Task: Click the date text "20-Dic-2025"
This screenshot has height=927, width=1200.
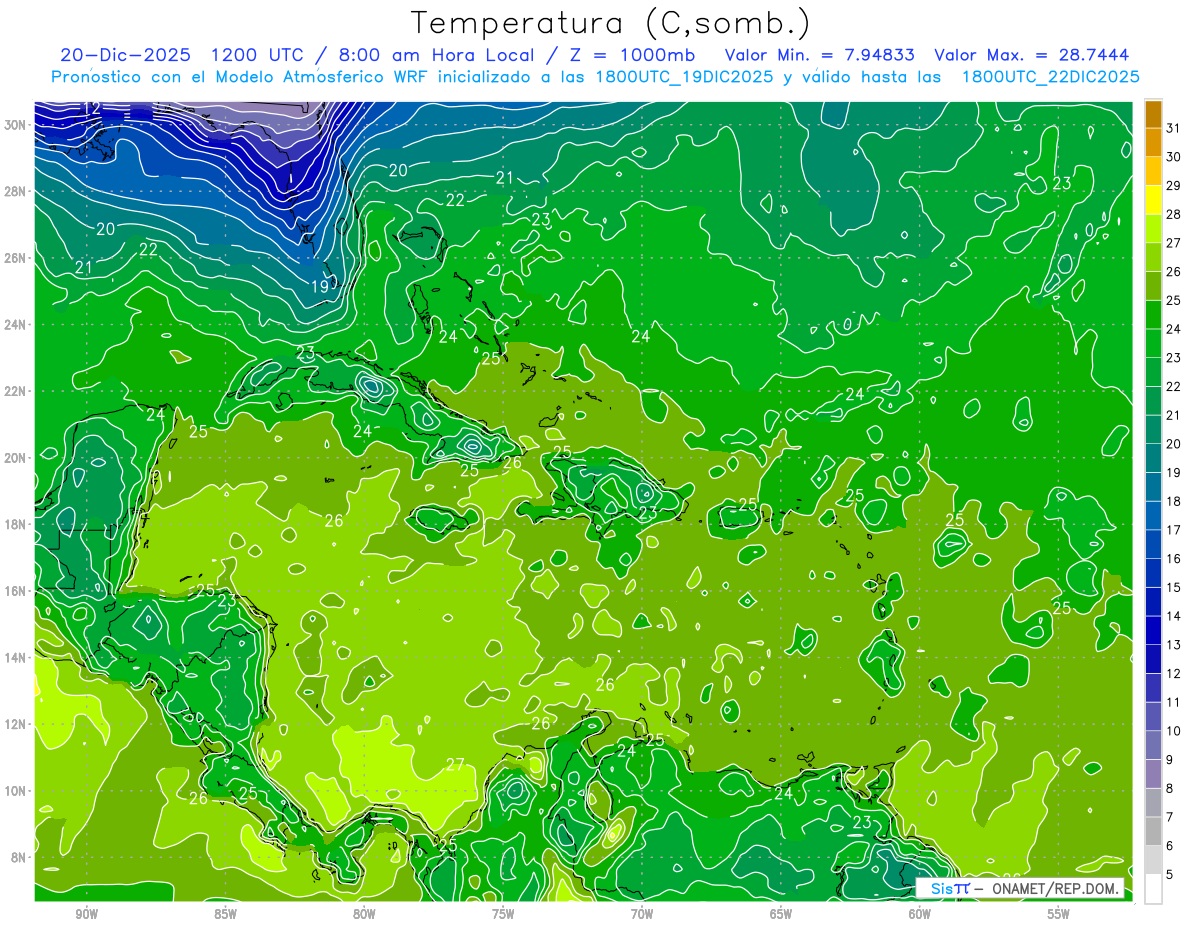Action: click(x=125, y=55)
